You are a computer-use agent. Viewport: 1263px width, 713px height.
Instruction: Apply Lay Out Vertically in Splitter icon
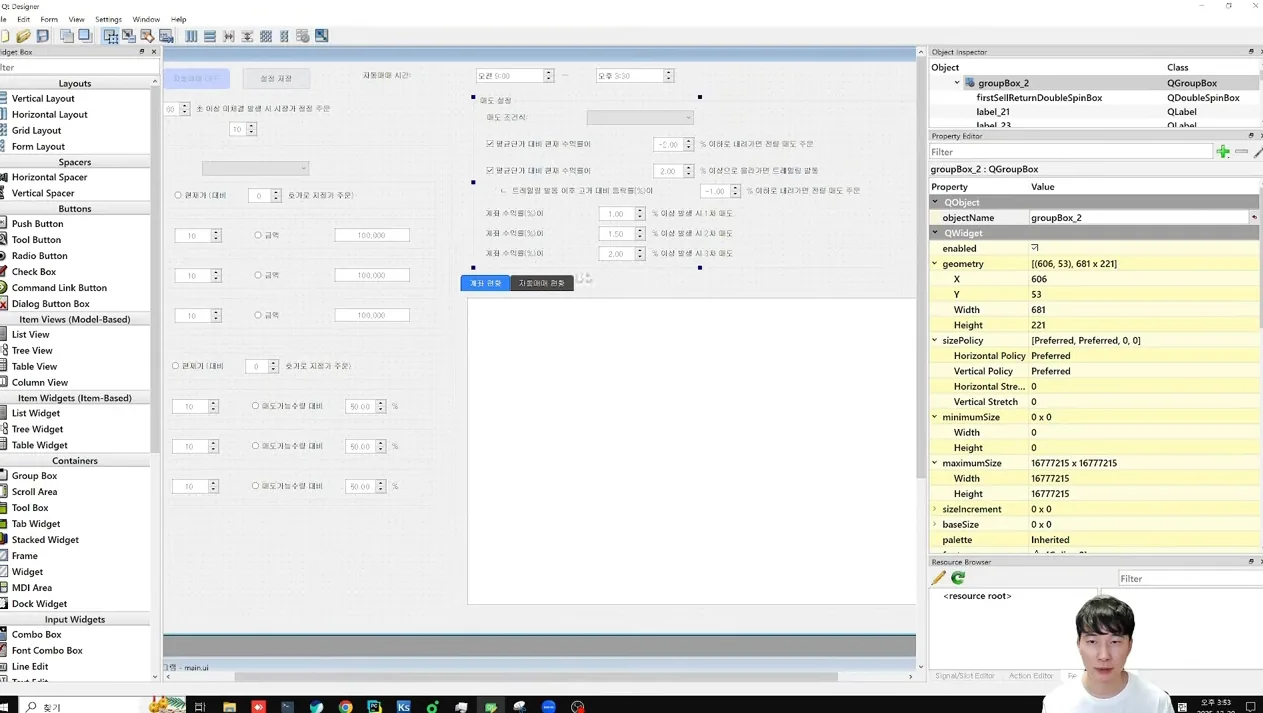tap(247, 36)
